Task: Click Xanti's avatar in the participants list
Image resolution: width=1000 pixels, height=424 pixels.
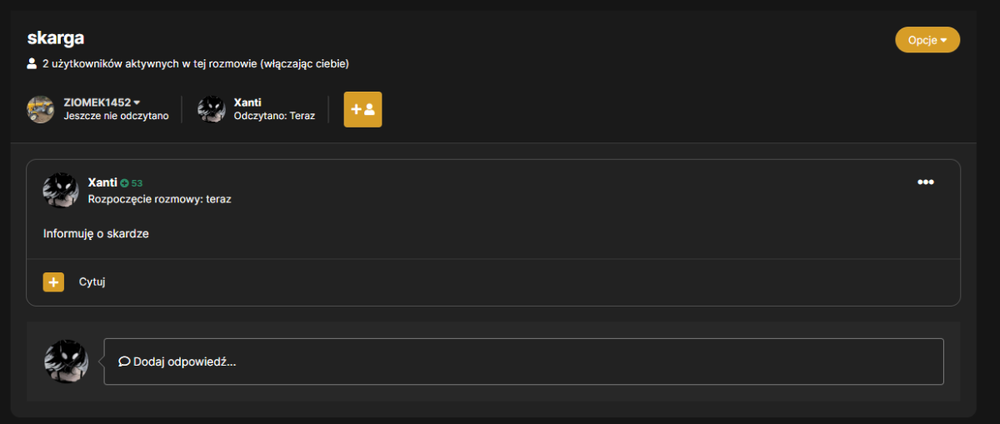Action: pyautogui.click(x=211, y=109)
